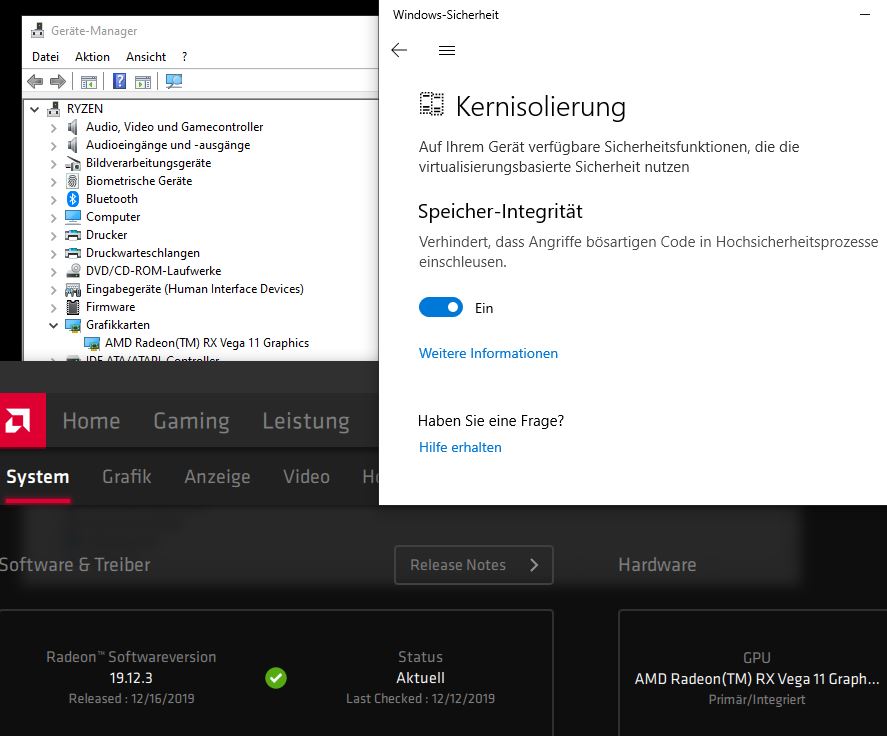Expand the Druckwarteschlangen node

[x=53, y=254]
